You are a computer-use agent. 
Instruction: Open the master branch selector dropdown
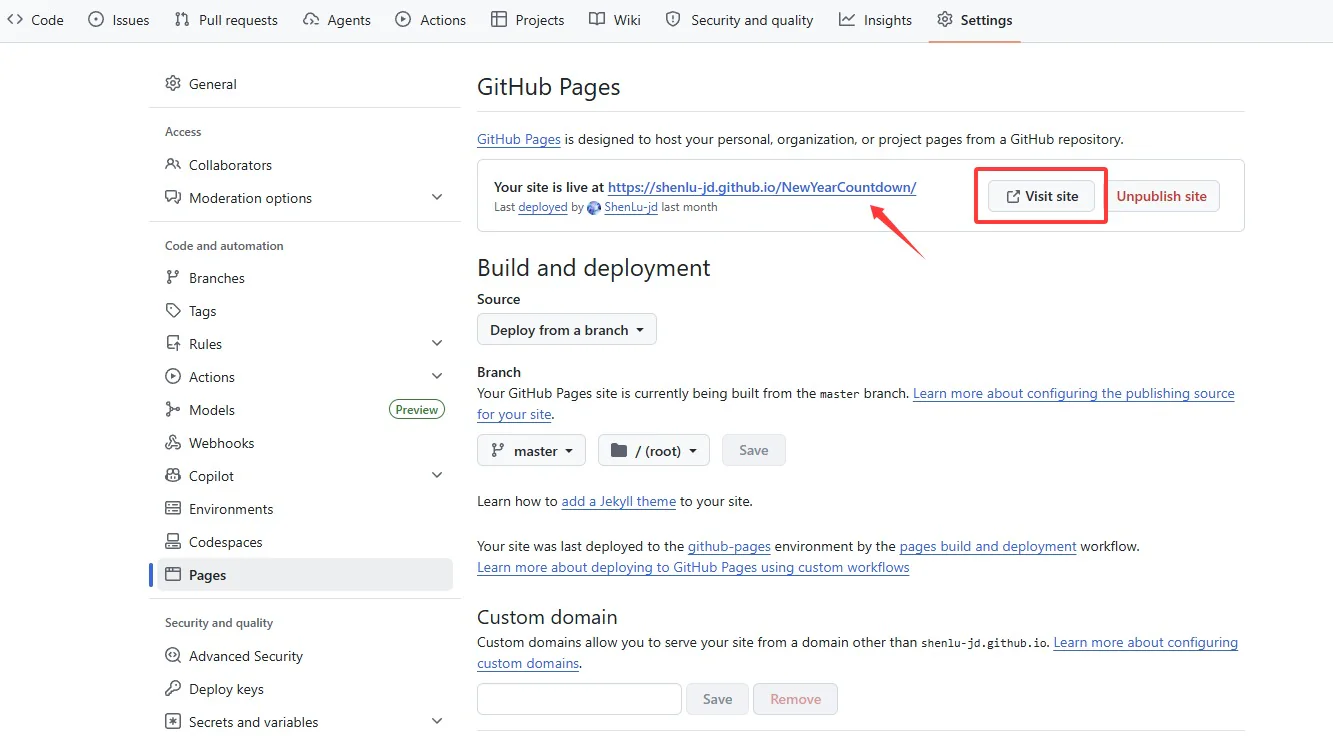click(532, 451)
